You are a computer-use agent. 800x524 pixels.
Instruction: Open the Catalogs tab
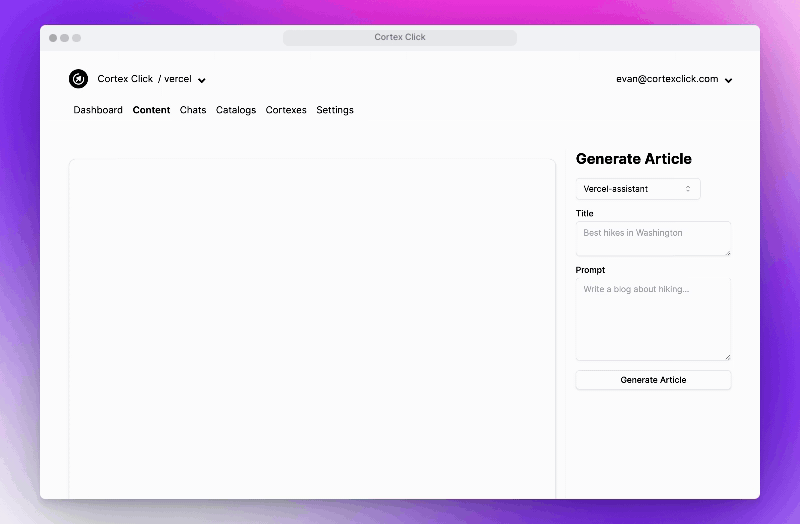click(236, 110)
